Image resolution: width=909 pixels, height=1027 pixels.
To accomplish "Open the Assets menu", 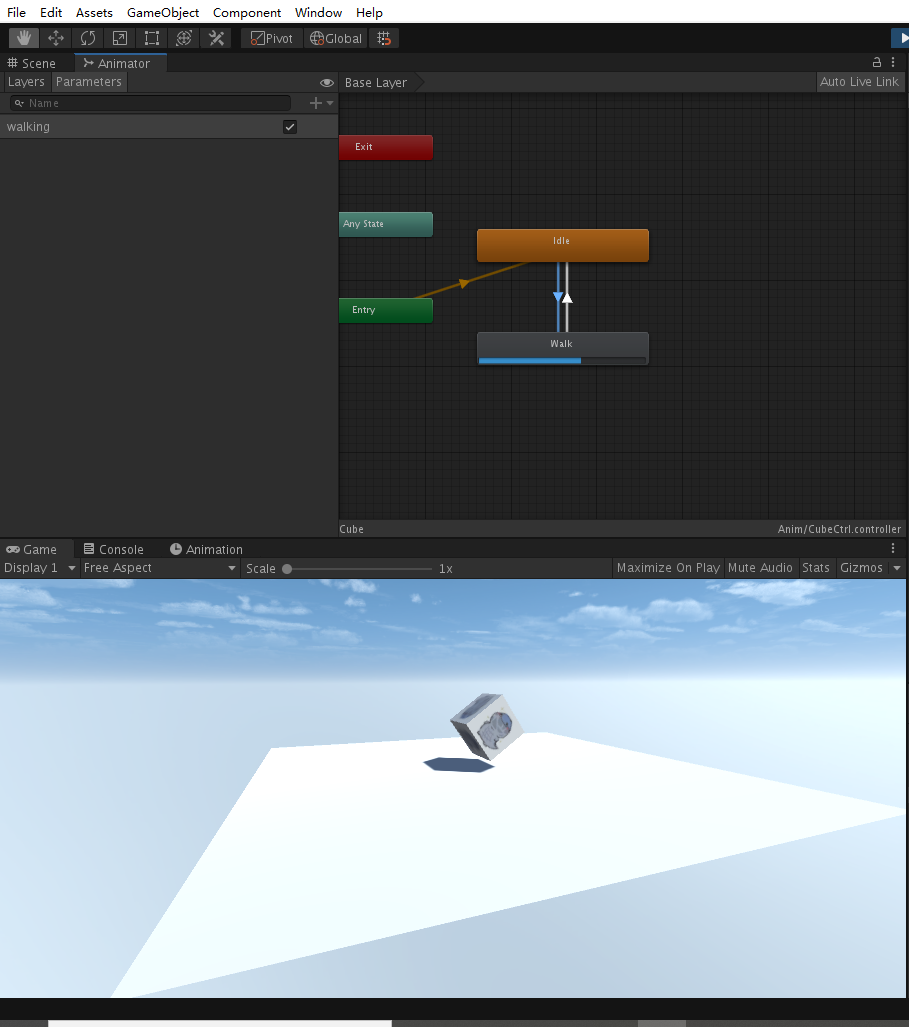I will (94, 12).
